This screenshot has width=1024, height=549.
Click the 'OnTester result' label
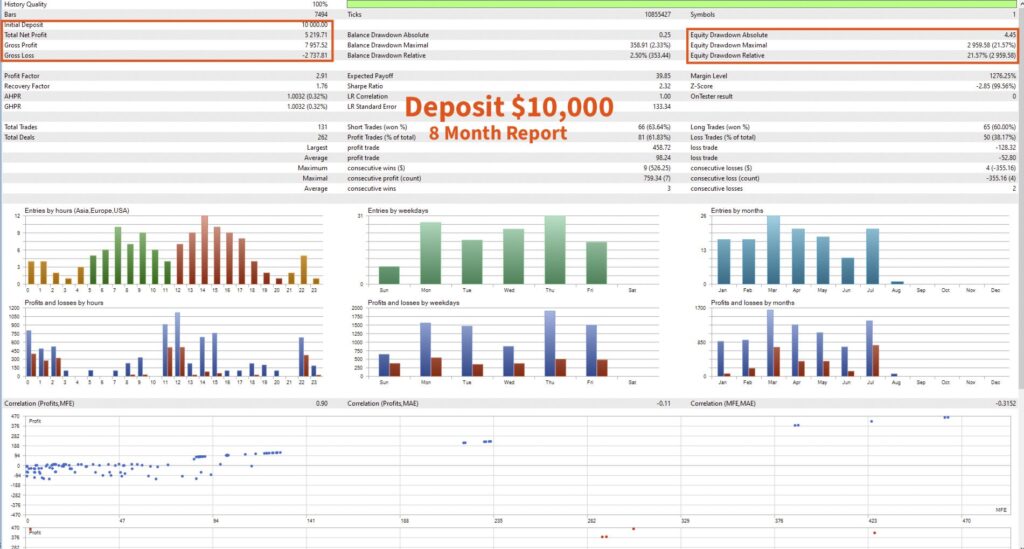click(x=711, y=97)
